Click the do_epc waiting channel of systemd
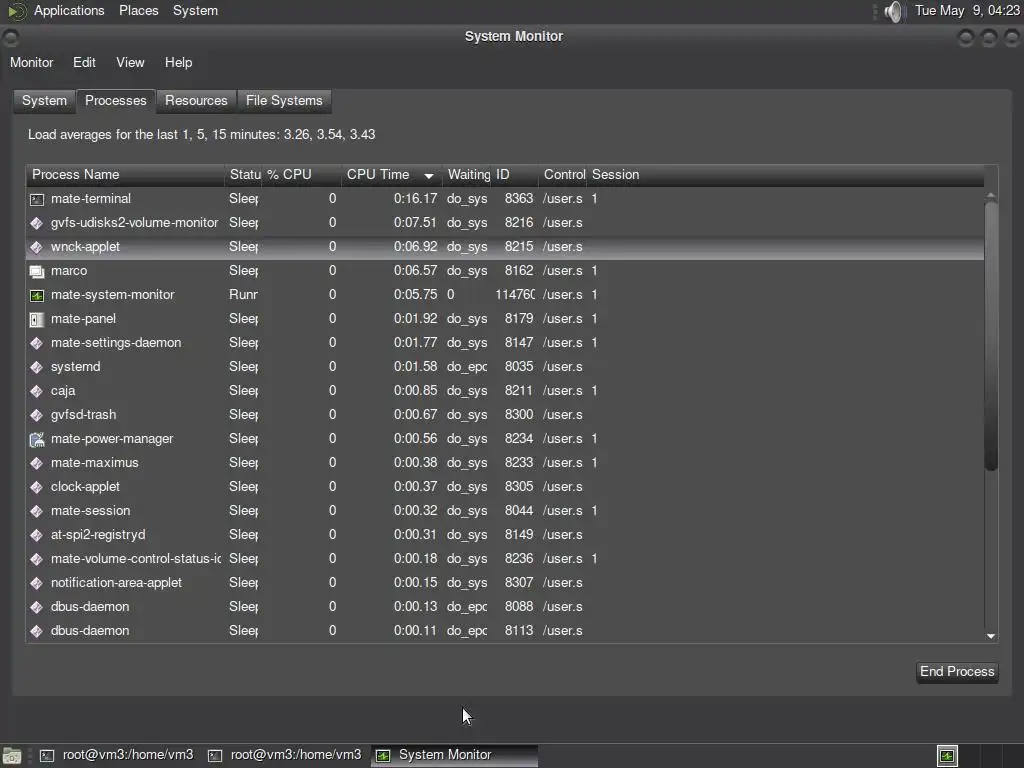The image size is (1024, 768). (x=467, y=367)
